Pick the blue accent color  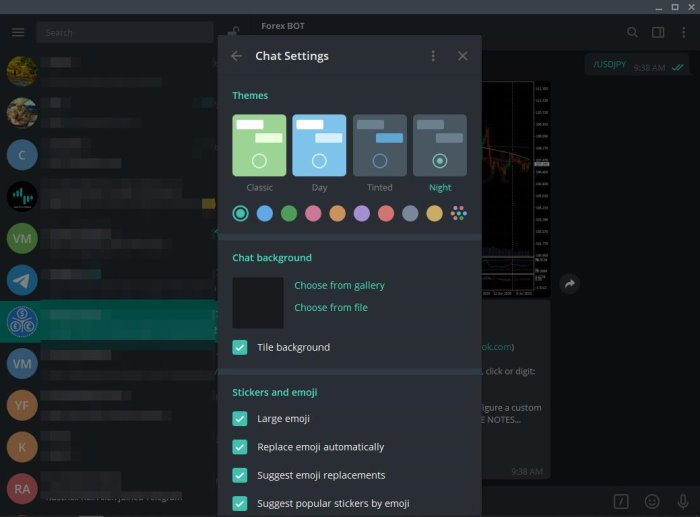pyautogui.click(x=265, y=213)
